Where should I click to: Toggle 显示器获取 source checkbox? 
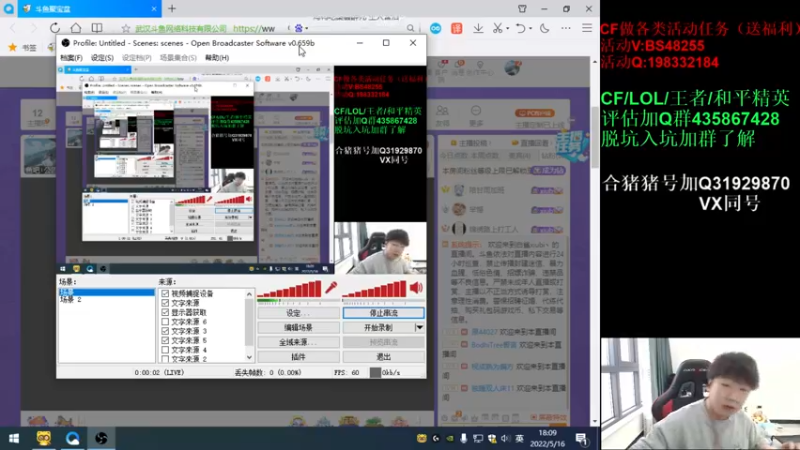pos(165,312)
